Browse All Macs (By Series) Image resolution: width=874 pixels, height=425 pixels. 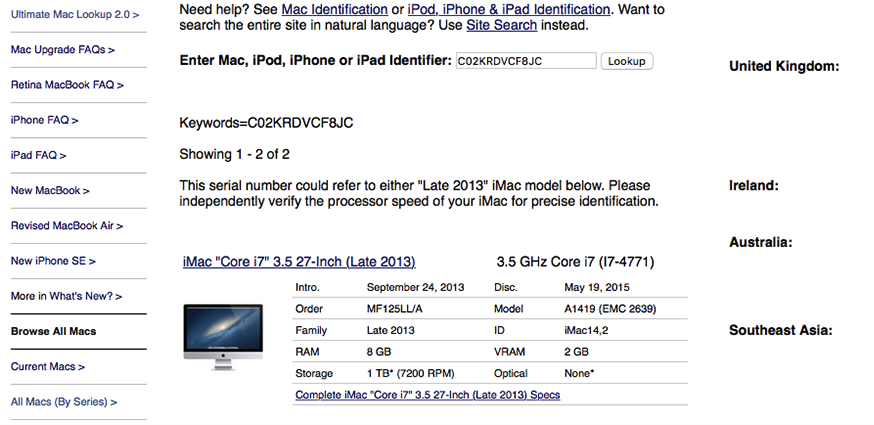(64, 402)
